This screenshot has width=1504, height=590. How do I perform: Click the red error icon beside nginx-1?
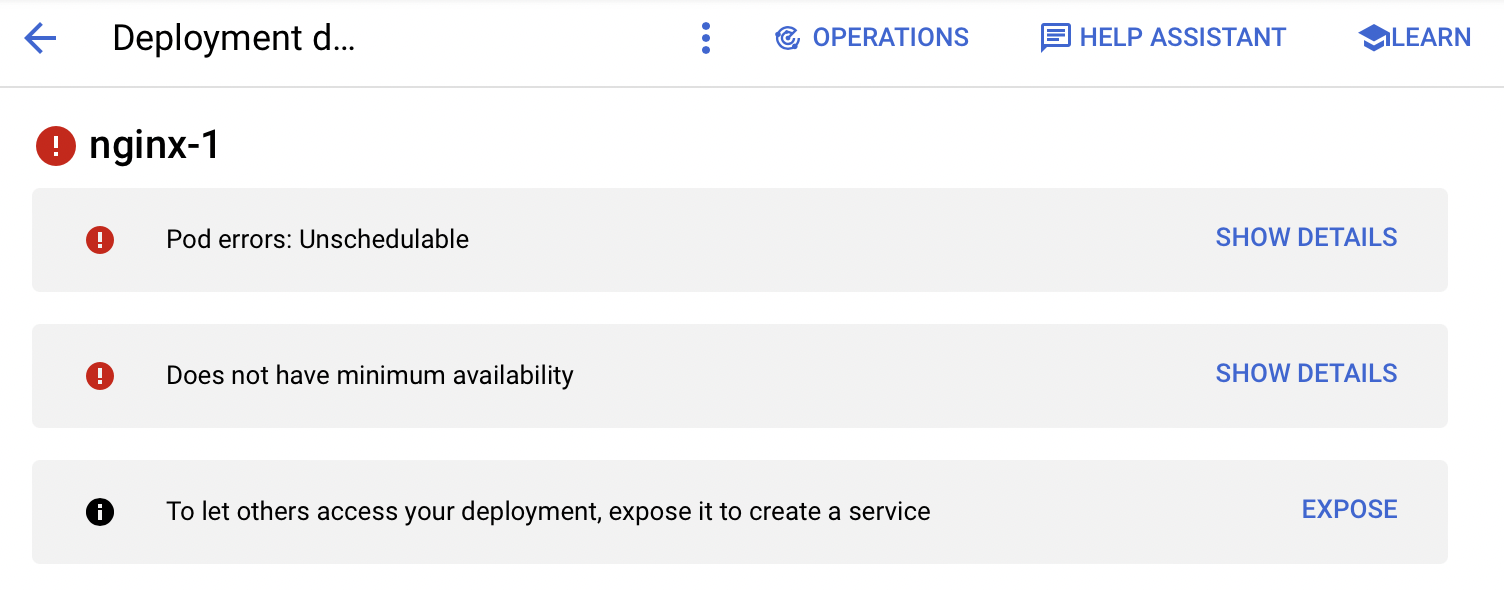point(55,145)
